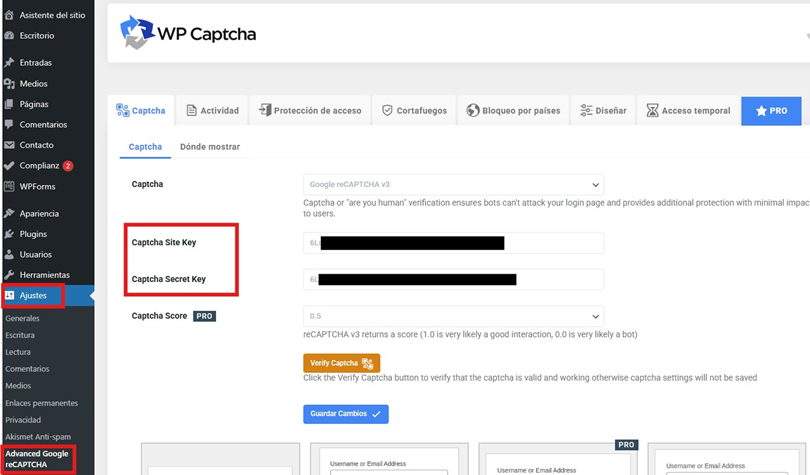Open Akismet Anti-spam settings
Screen dimensions: 810x475
point(38,437)
